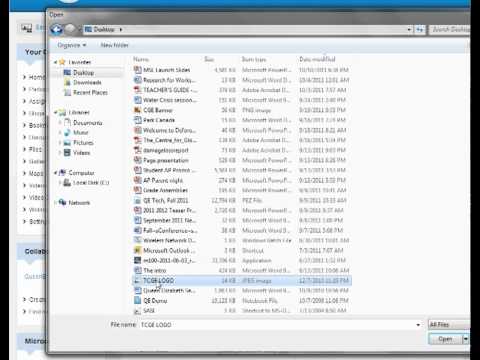
Task: Select the SASI shortcut icon
Action: click(x=137, y=310)
